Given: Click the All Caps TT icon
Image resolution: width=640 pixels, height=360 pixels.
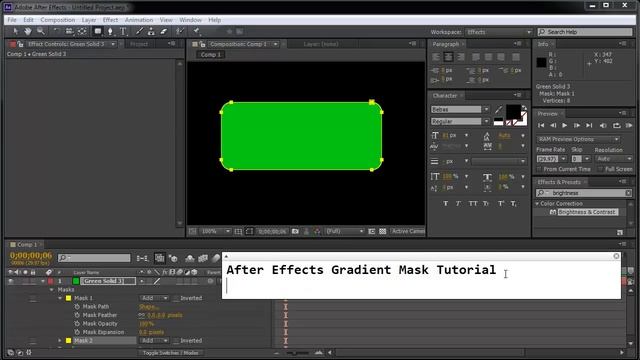Looking at the screenshot, I should tap(473, 203).
